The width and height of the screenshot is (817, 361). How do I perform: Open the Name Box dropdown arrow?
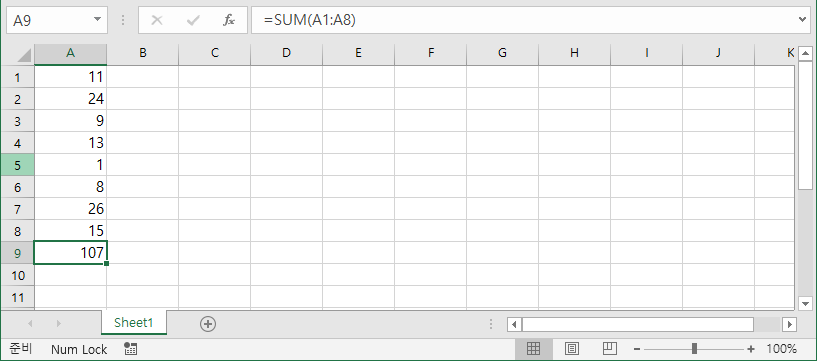[x=97, y=20]
